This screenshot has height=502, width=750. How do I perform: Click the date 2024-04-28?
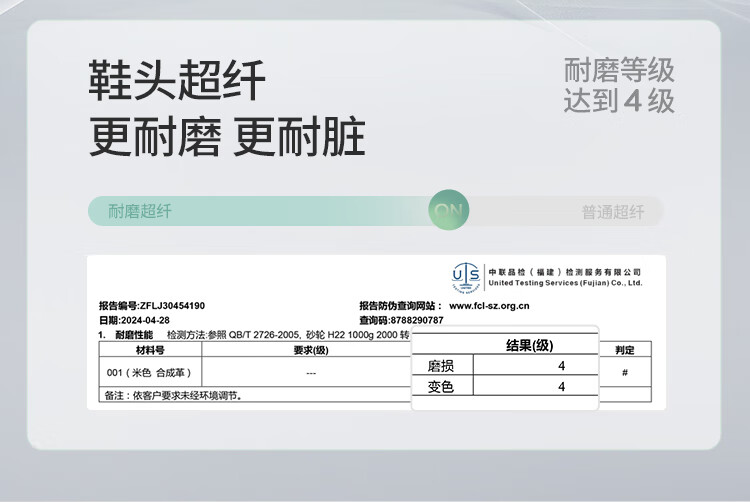[x=145, y=320]
